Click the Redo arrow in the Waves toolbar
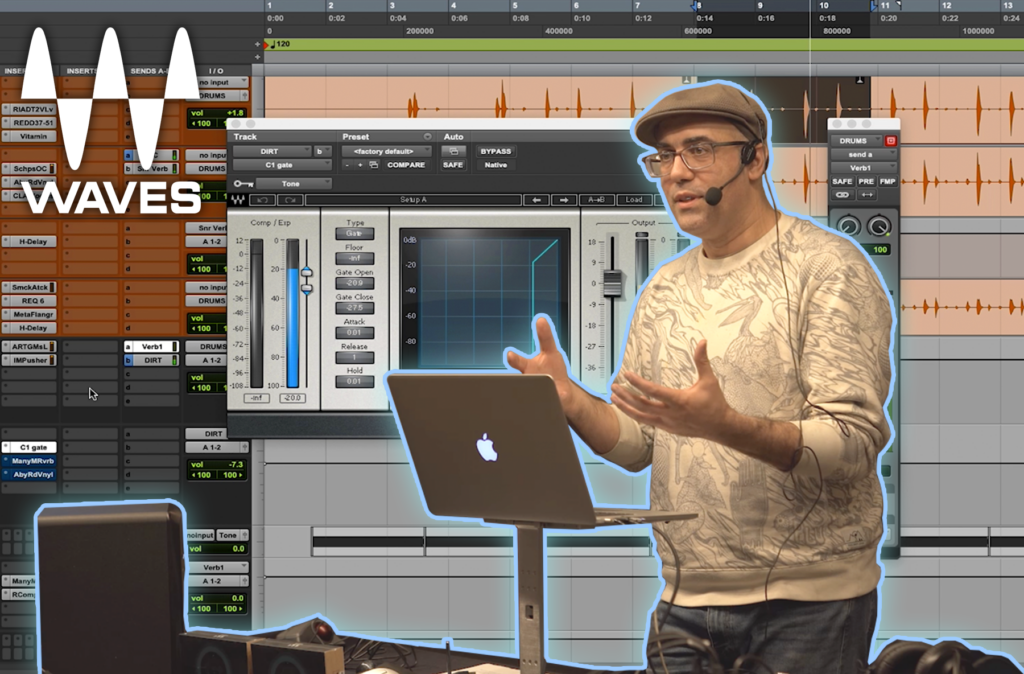1024x674 pixels. [x=290, y=200]
